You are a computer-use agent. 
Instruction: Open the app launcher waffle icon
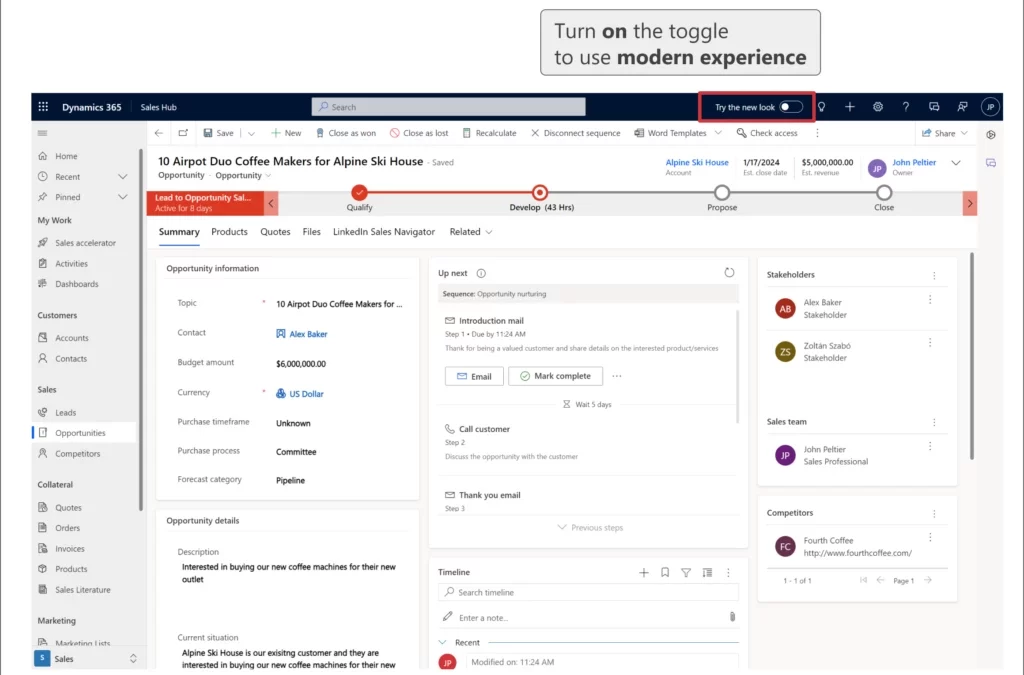pyautogui.click(x=43, y=107)
